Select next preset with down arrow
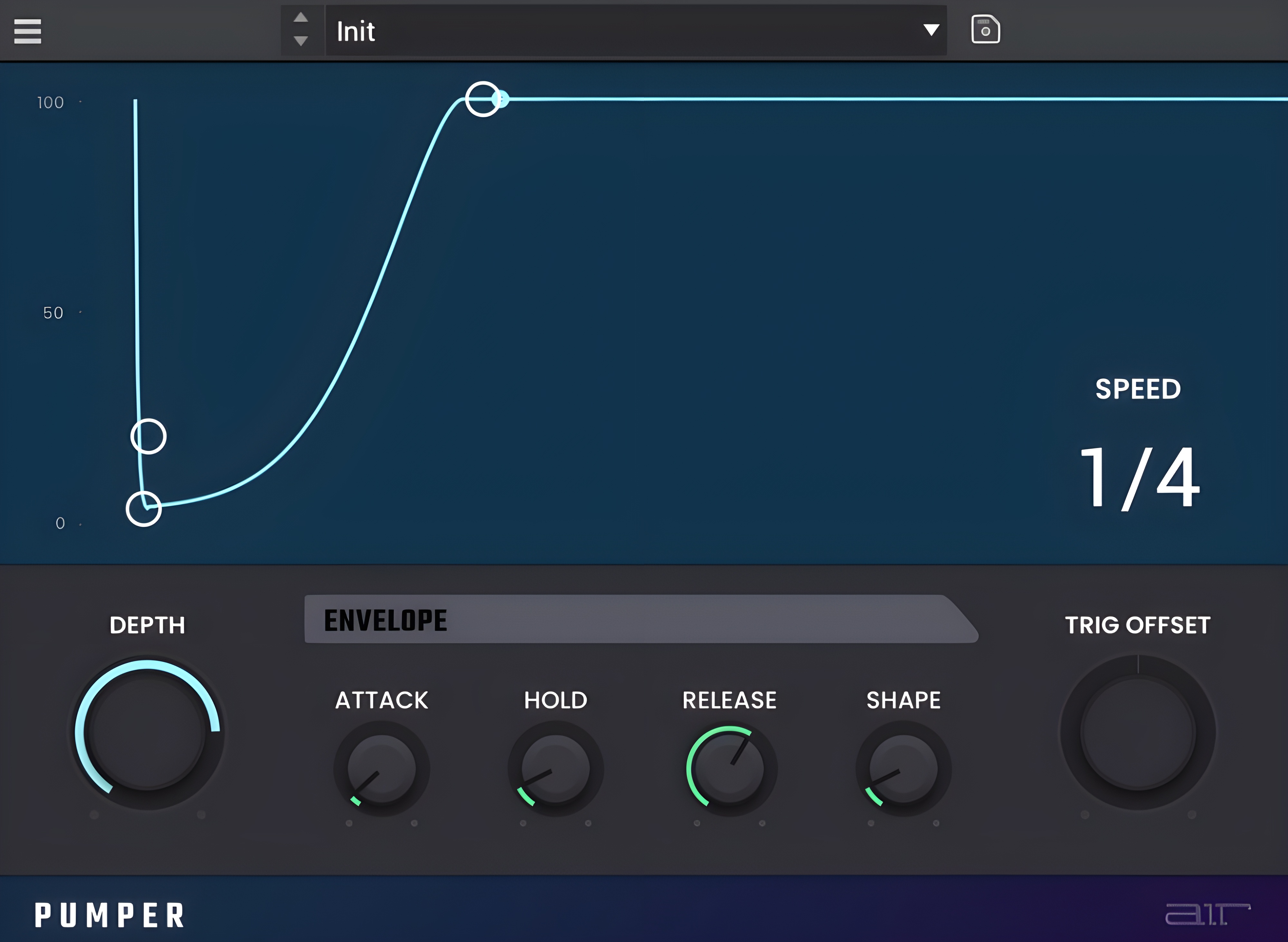This screenshot has width=1288, height=942. (301, 41)
